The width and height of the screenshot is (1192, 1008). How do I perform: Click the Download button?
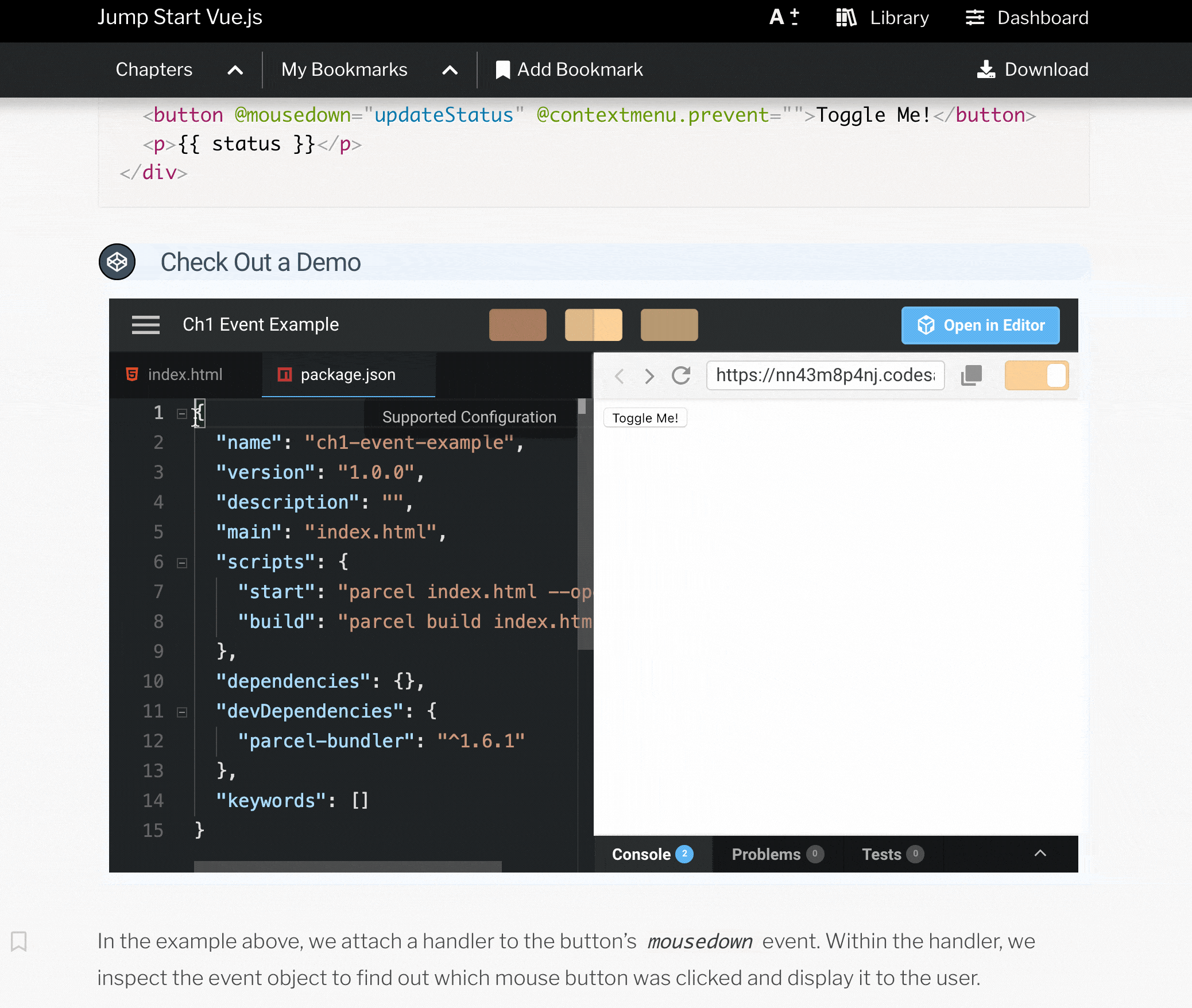pos(1032,69)
